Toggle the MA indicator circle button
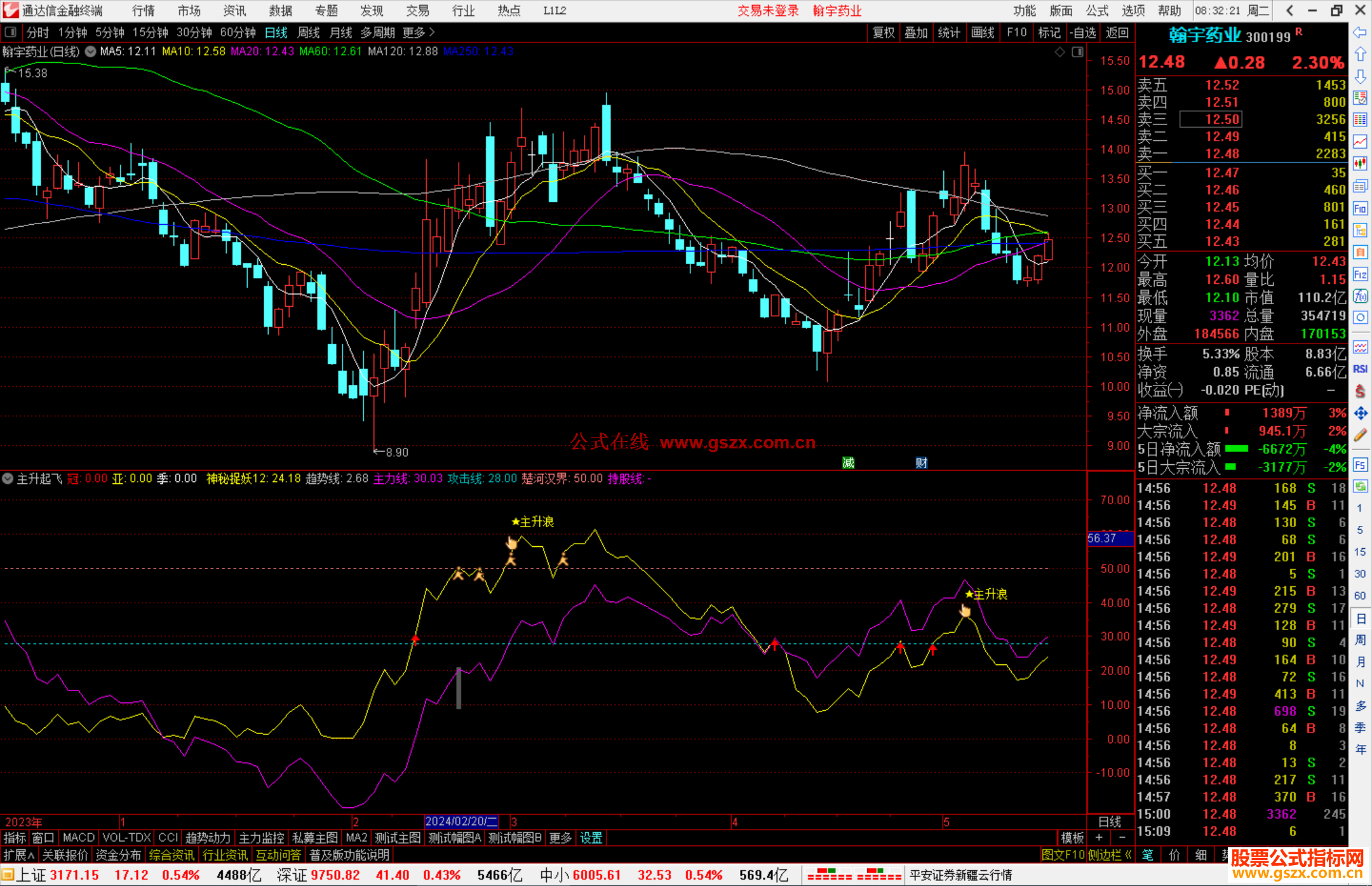Viewport: 1372px width, 886px height. [x=91, y=51]
